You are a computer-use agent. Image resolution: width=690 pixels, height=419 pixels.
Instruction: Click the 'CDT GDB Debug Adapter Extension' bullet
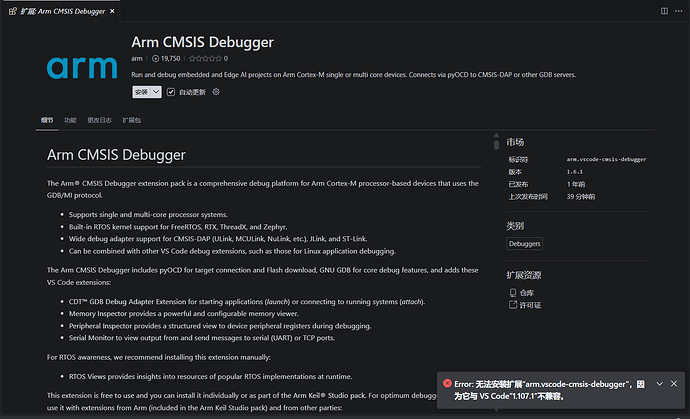[247, 301]
